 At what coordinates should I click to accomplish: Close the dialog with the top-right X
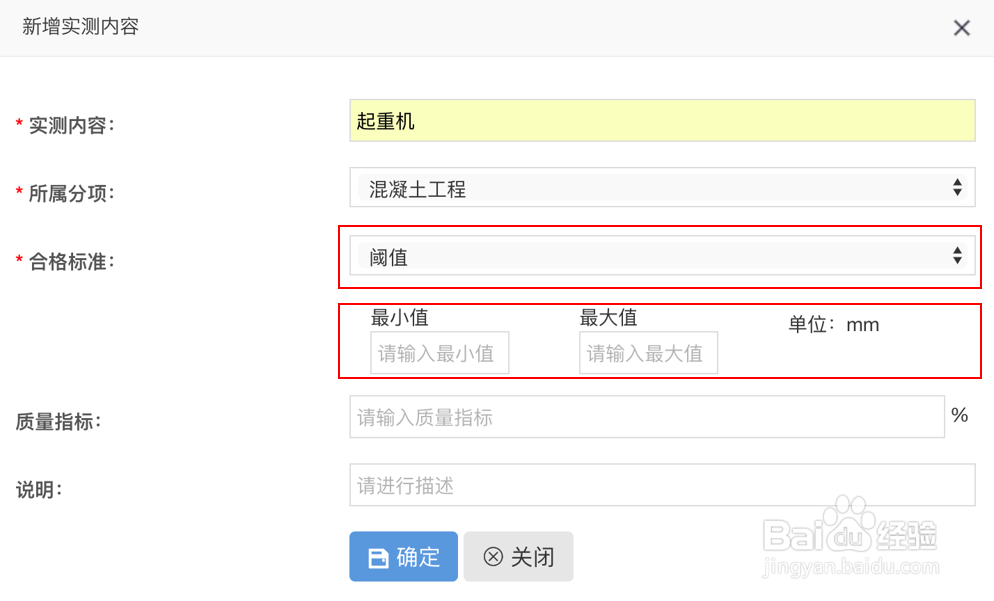click(x=961, y=28)
